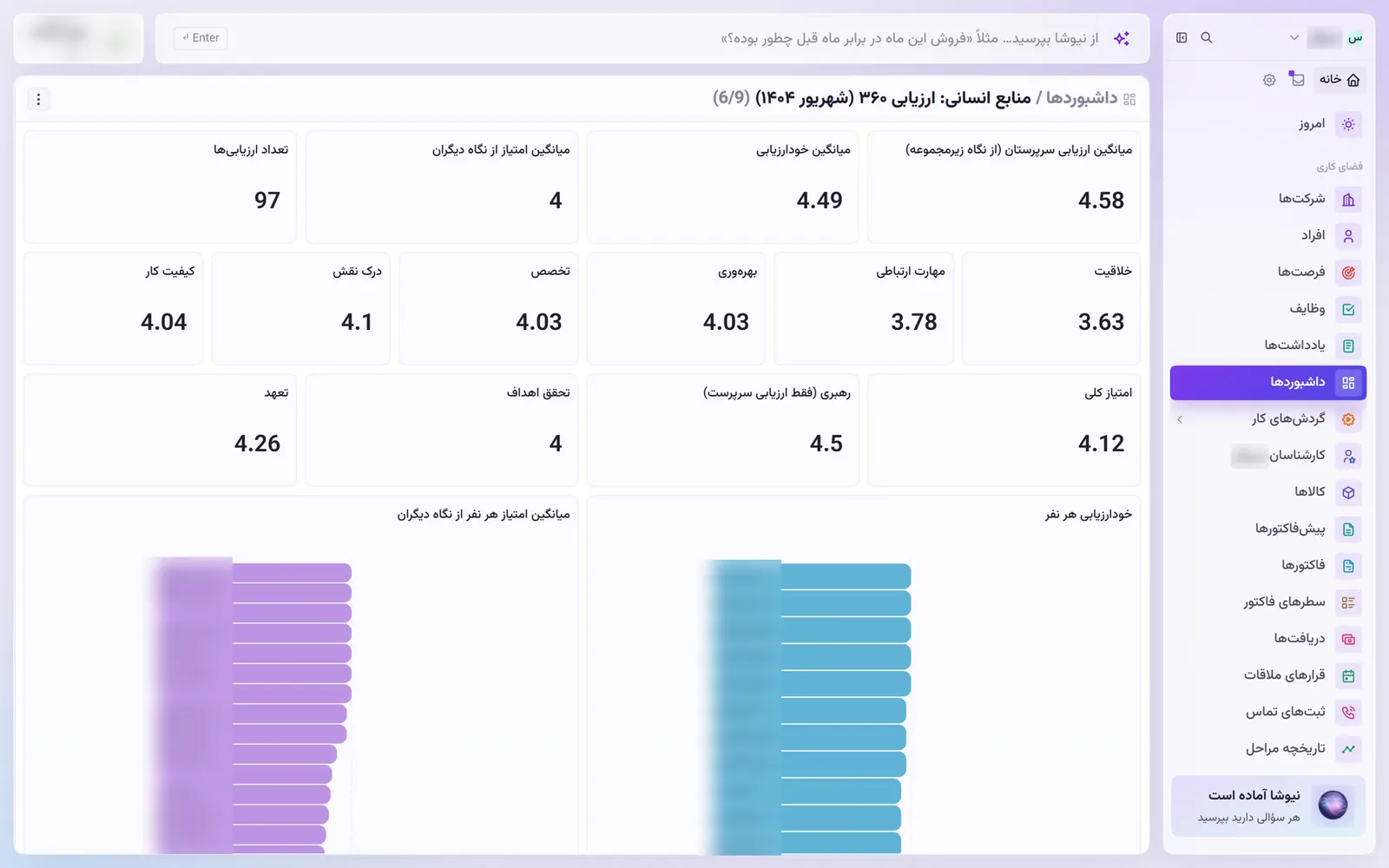Open the workspace switcher dropdown arrow
The image size is (1389, 868).
pyautogui.click(x=1294, y=37)
